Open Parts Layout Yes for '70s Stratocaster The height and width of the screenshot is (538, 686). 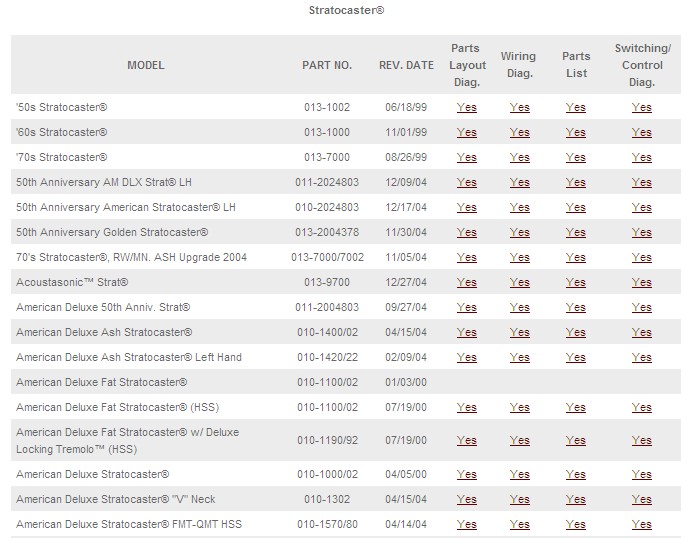coord(466,157)
